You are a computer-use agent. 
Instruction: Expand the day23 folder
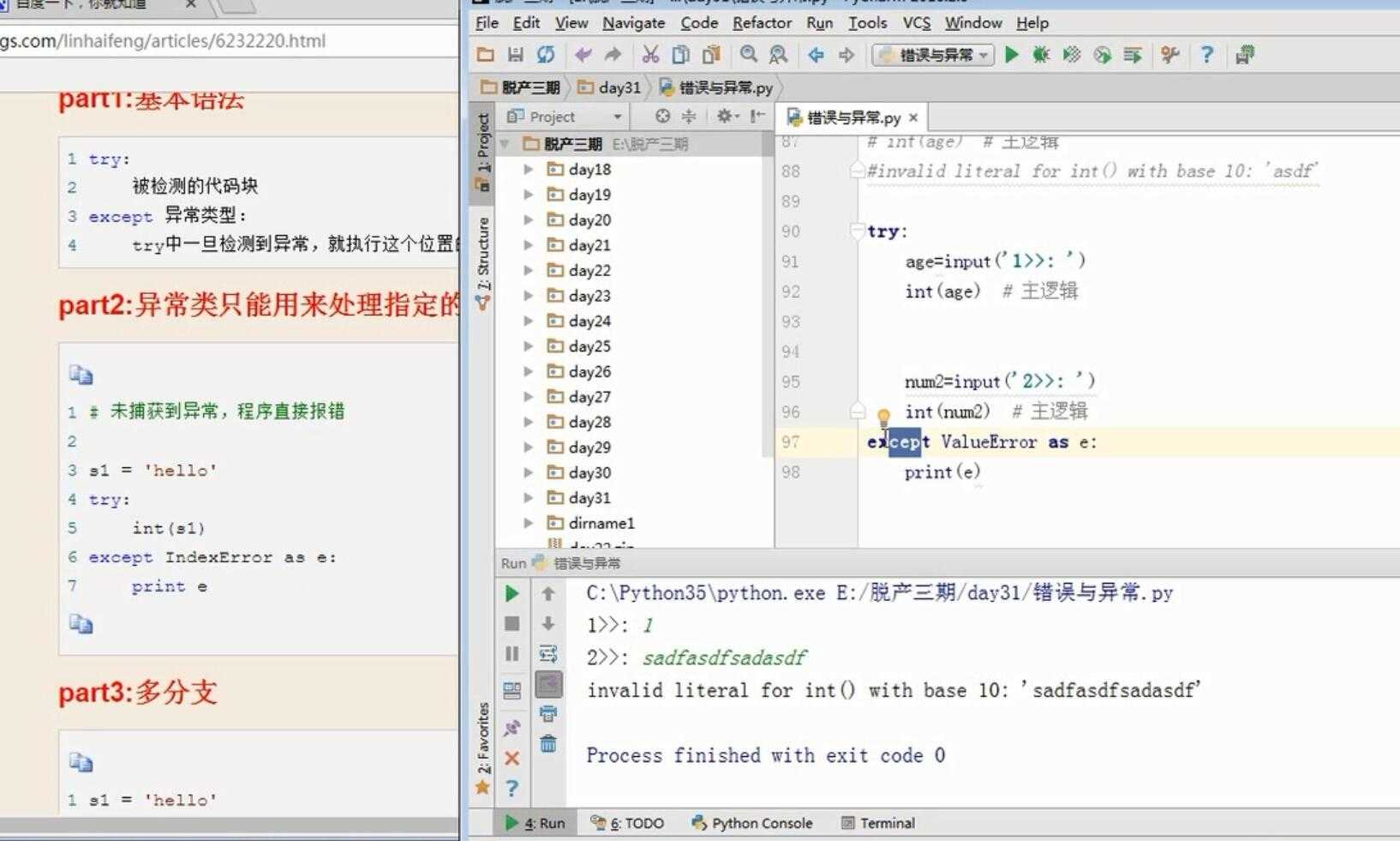coord(529,296)
